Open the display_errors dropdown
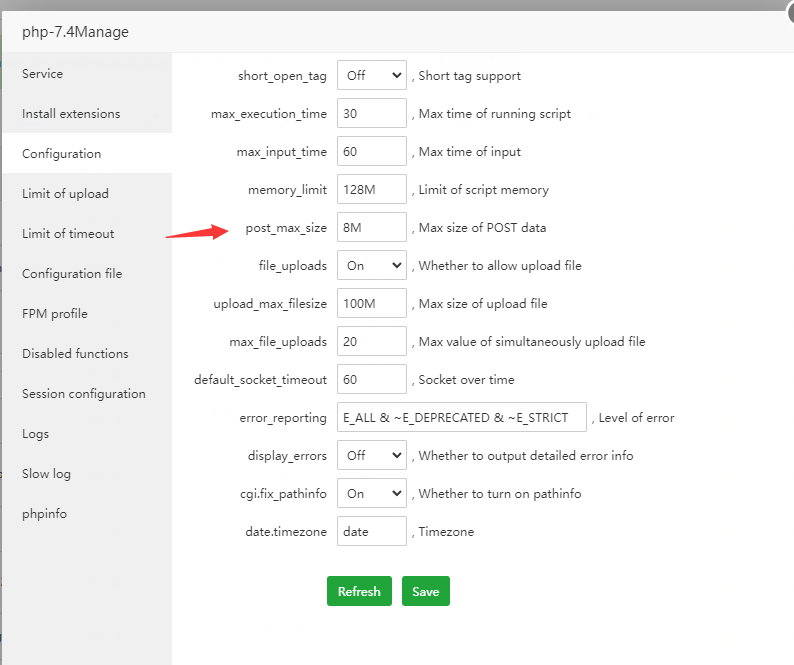Screen dimensions: 794x665 pos(371,455)
